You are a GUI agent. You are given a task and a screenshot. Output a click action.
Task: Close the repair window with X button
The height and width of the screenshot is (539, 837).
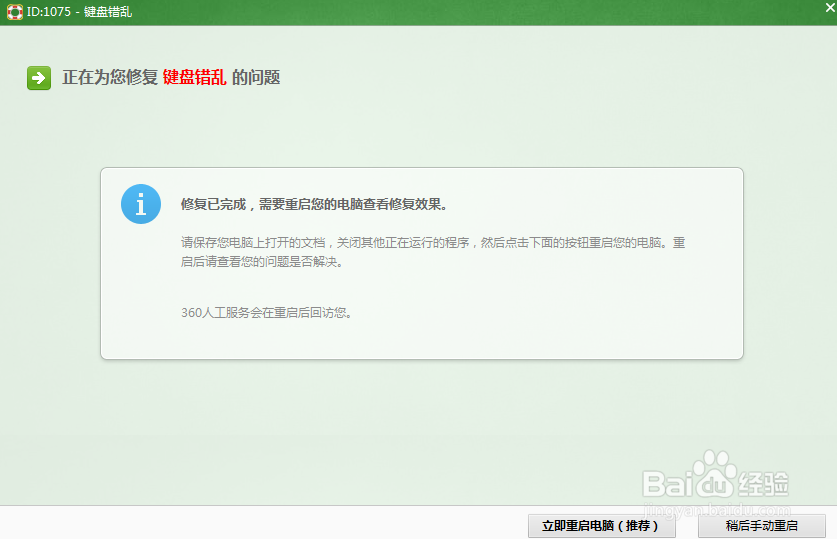pos(826,9)
